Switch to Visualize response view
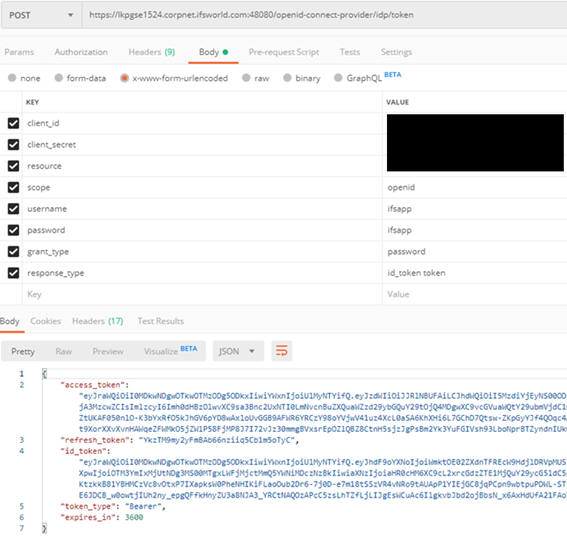The width and height of the screenshot is (567, 538). pos(171,351)
